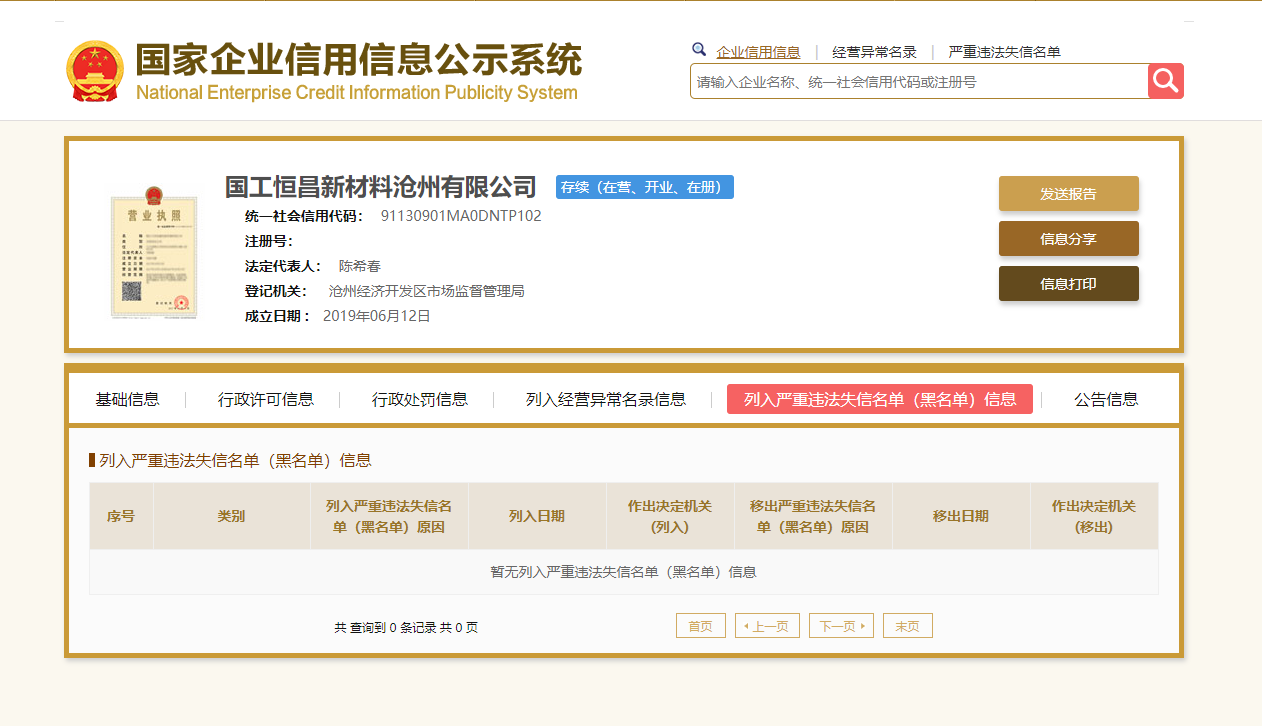The image size is (1262, 726).
Task: Select the 企业信用信息 search category
Action: pos(758,52)
